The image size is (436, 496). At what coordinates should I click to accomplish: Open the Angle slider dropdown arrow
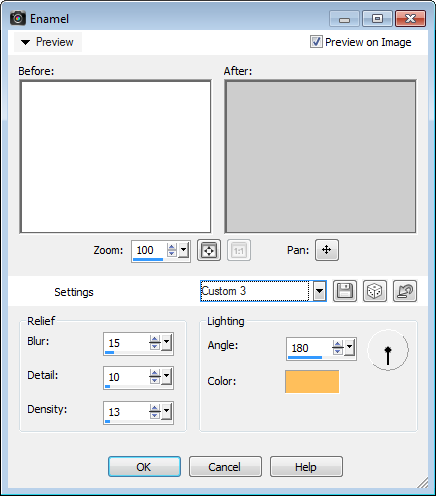point(349,348)
